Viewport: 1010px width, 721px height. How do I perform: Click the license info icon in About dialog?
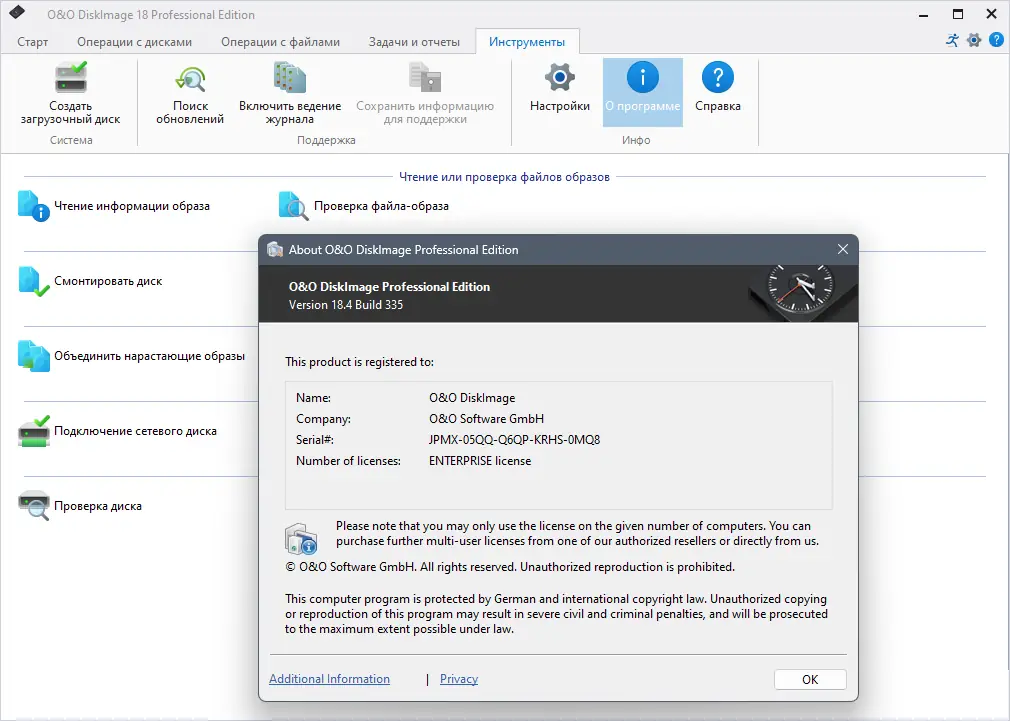coord(301,539)
